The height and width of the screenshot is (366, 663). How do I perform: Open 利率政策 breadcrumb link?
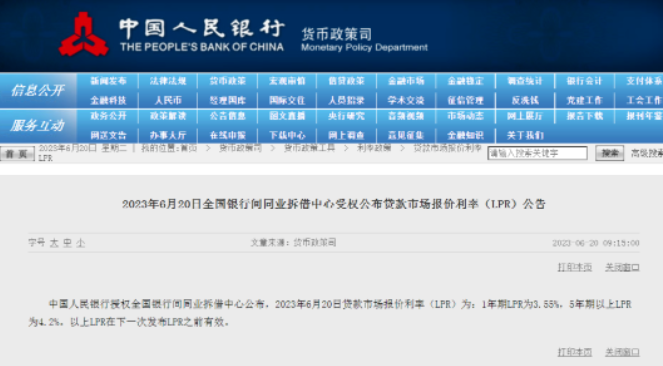[x=374, y=148]
